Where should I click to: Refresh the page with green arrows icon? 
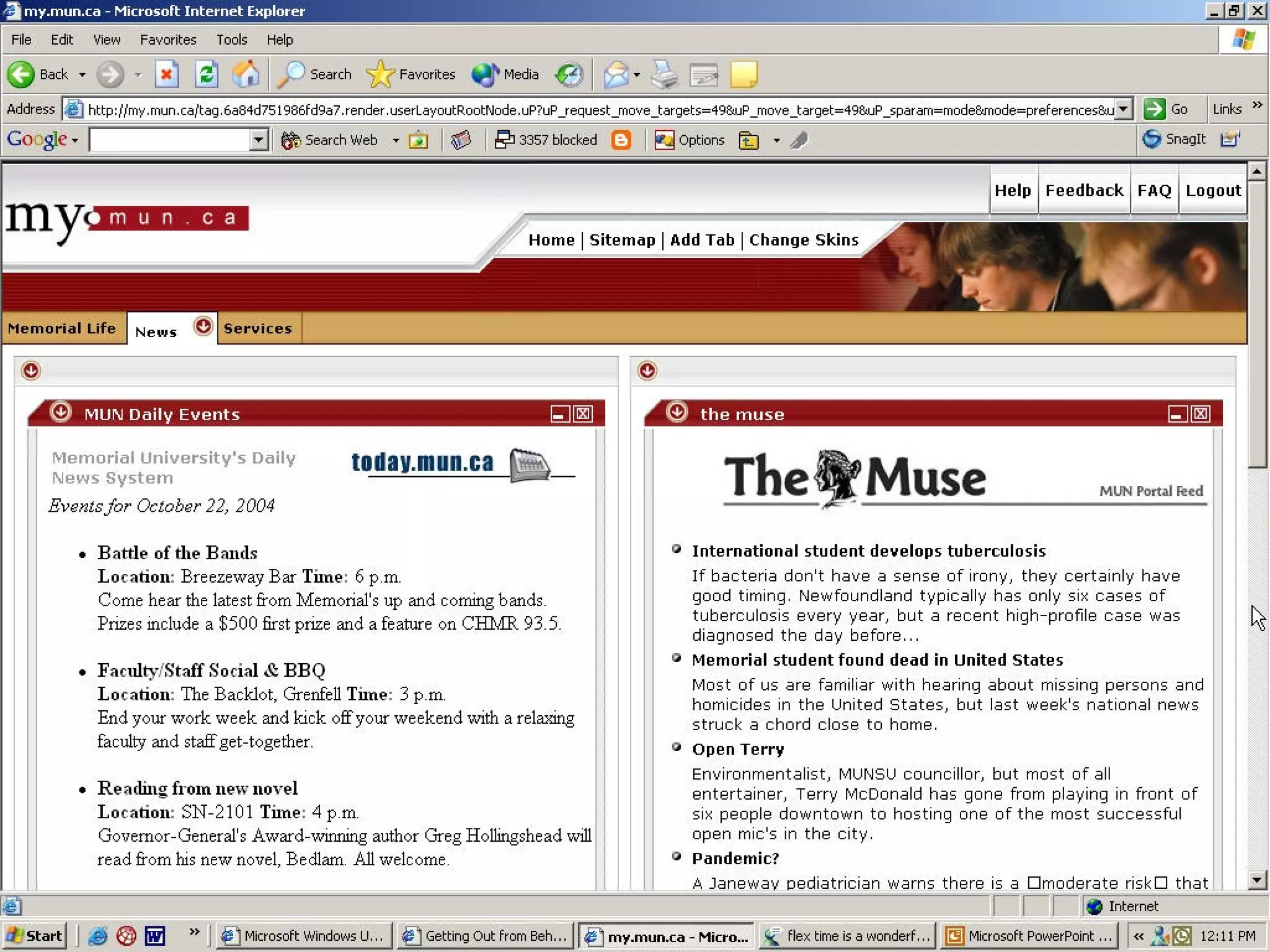point(206,74)
